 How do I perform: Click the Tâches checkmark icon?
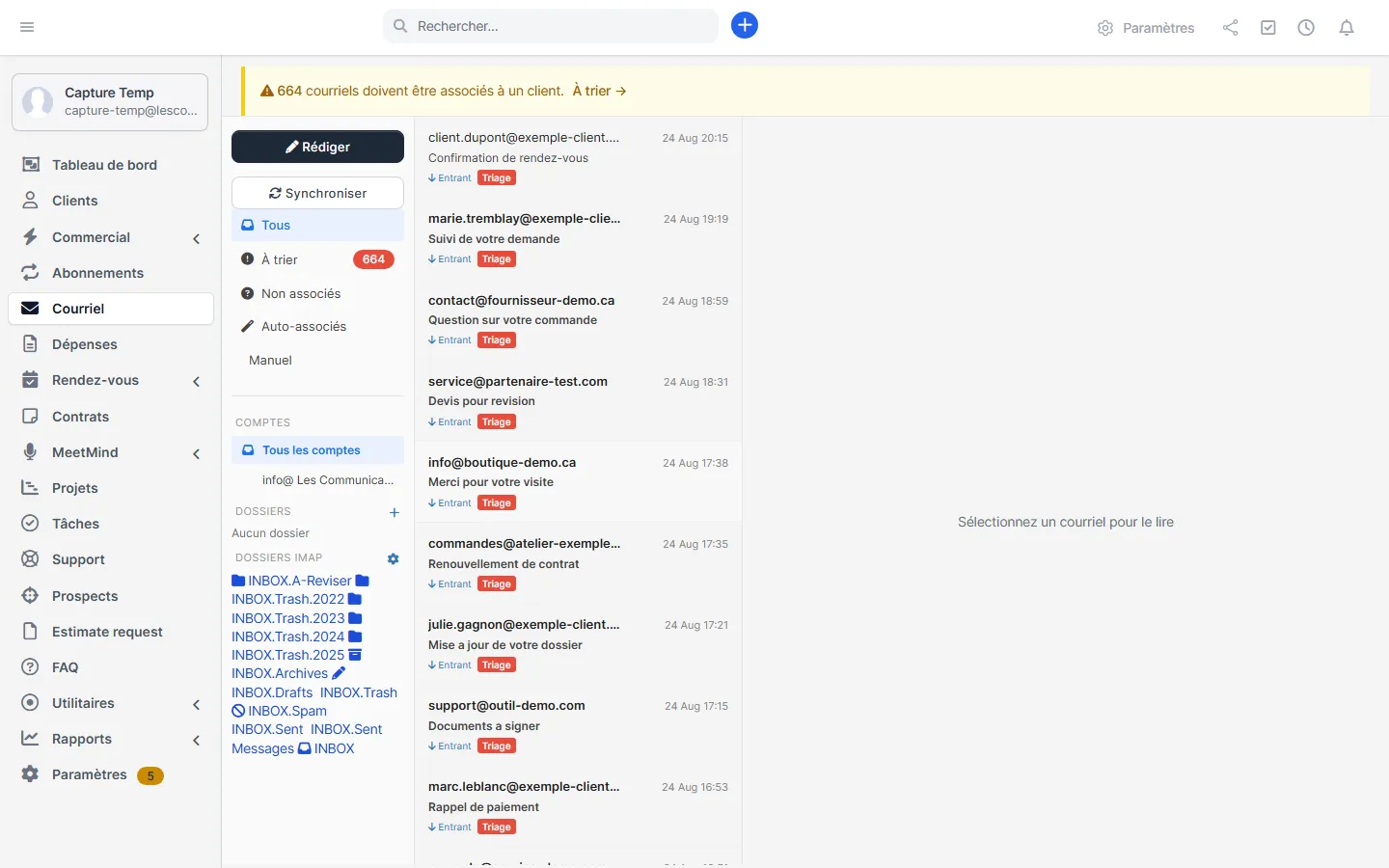tap(30, 524)
